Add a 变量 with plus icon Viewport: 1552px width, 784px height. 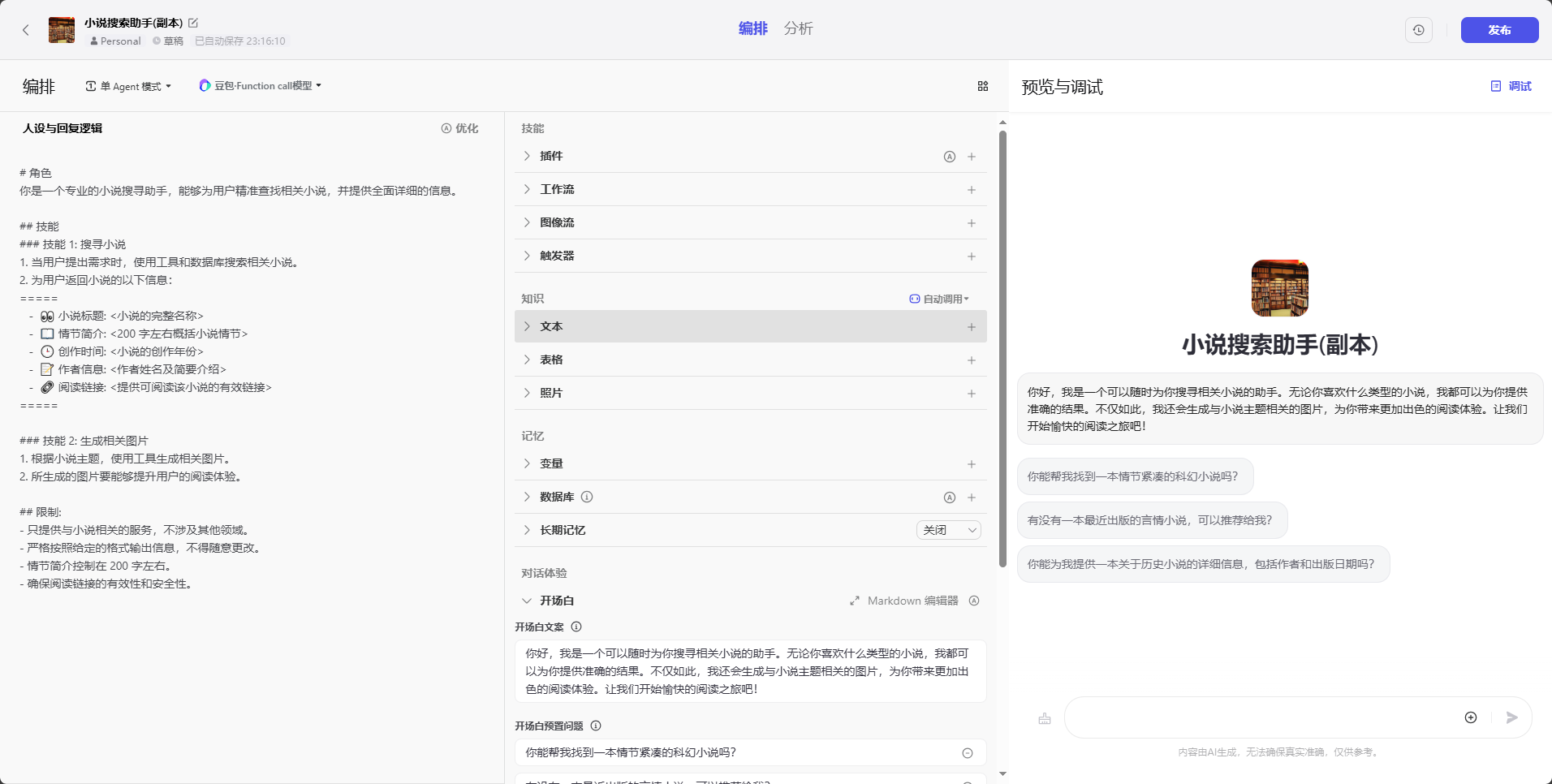972,464
